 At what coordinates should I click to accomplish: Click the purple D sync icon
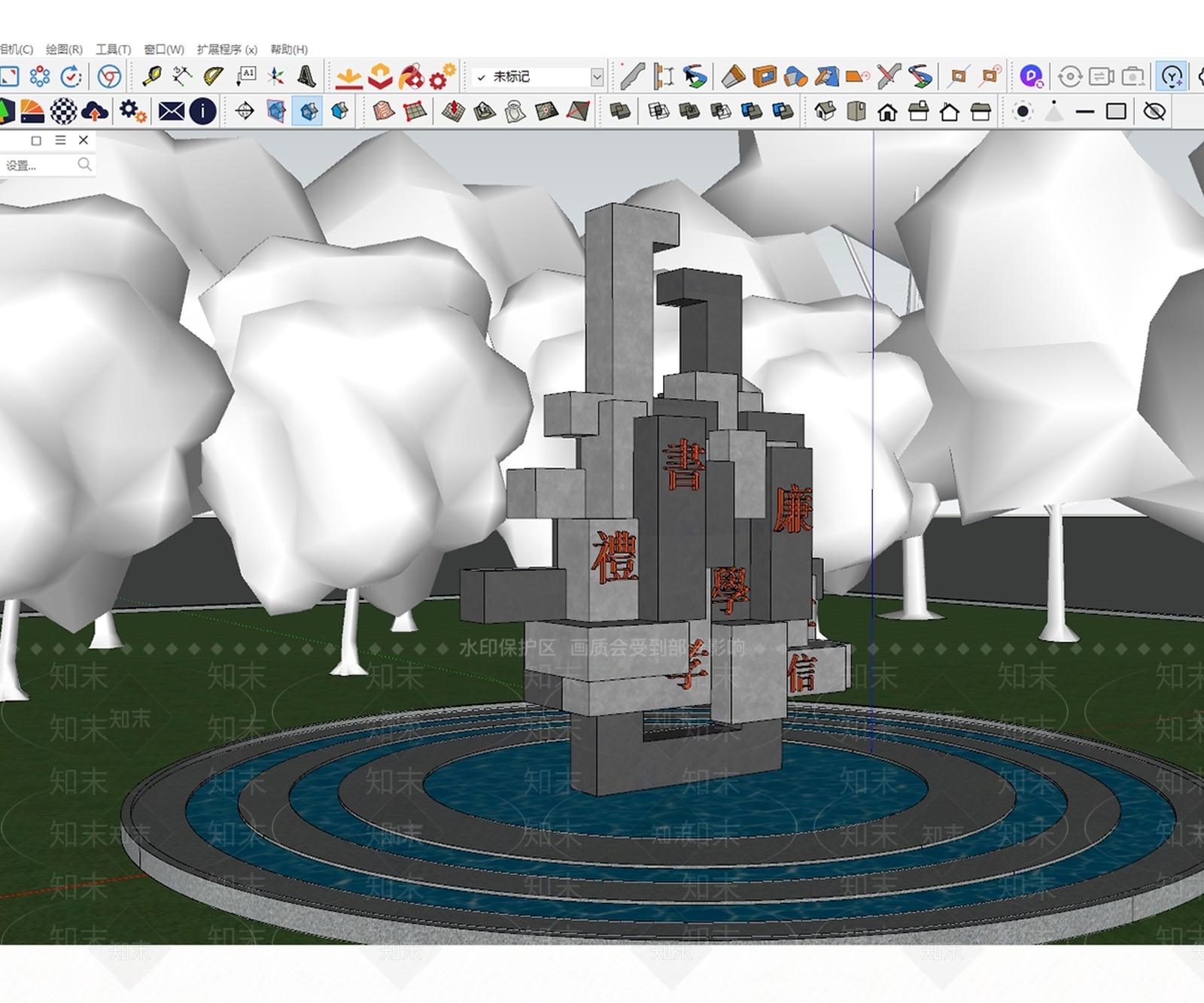pos(1031,76)
